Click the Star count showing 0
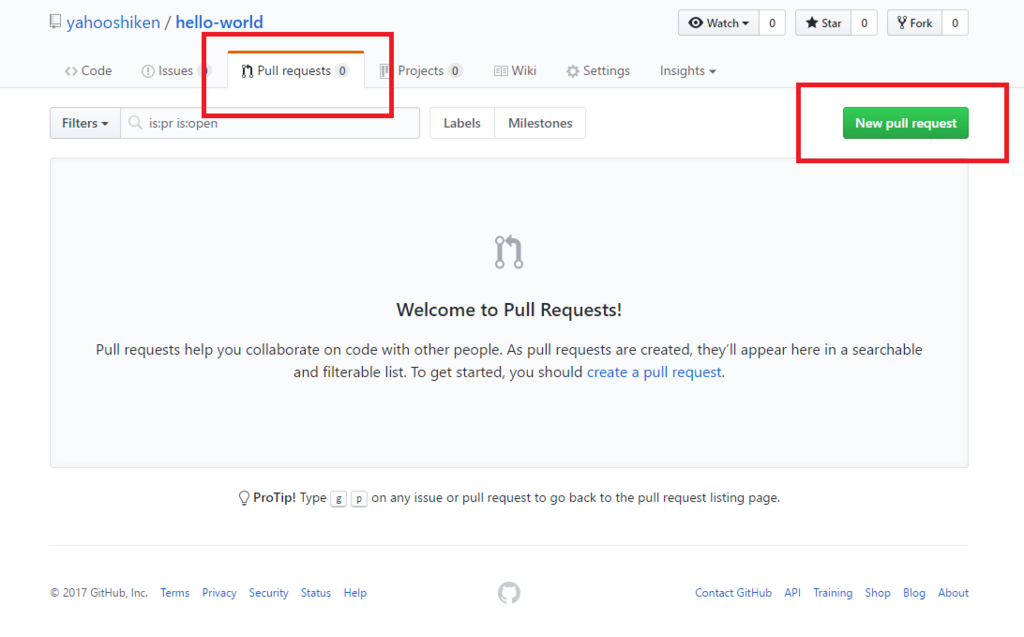 click(864, 23)
